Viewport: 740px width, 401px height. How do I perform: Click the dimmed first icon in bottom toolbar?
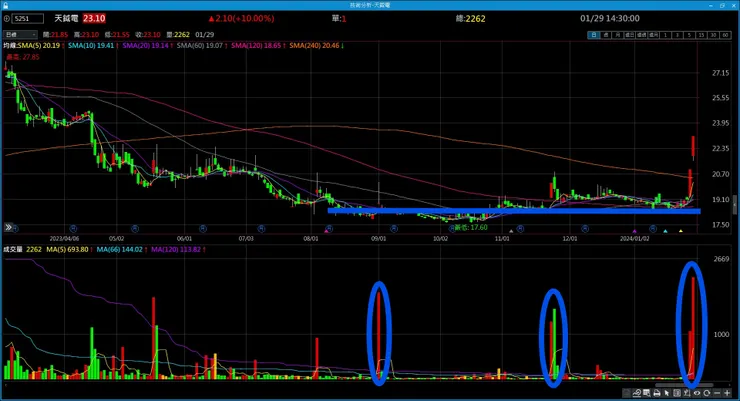click(x=626, y=393)
